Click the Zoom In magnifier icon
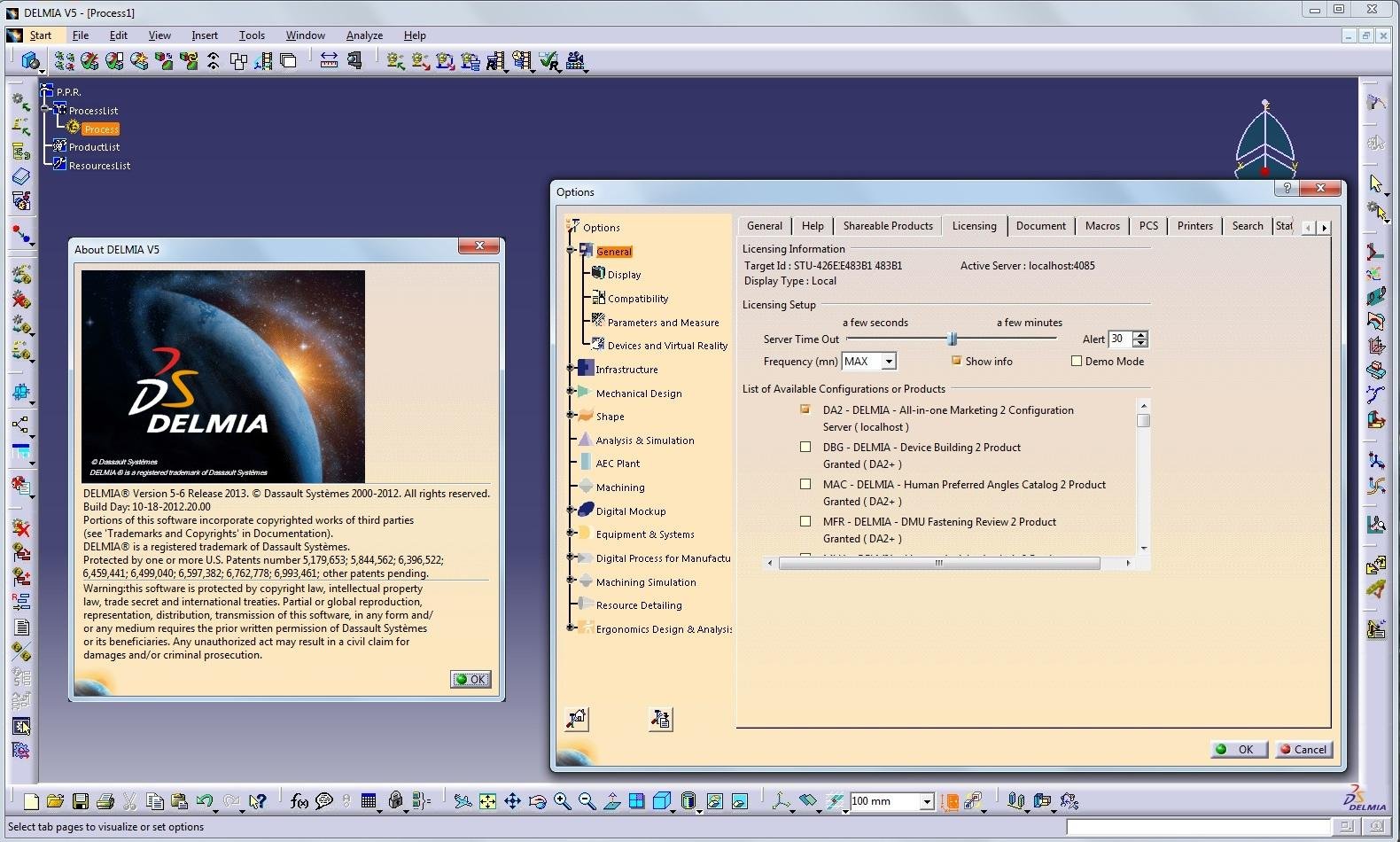This screenshot has height=842, width=1400. tap(562, 801)
